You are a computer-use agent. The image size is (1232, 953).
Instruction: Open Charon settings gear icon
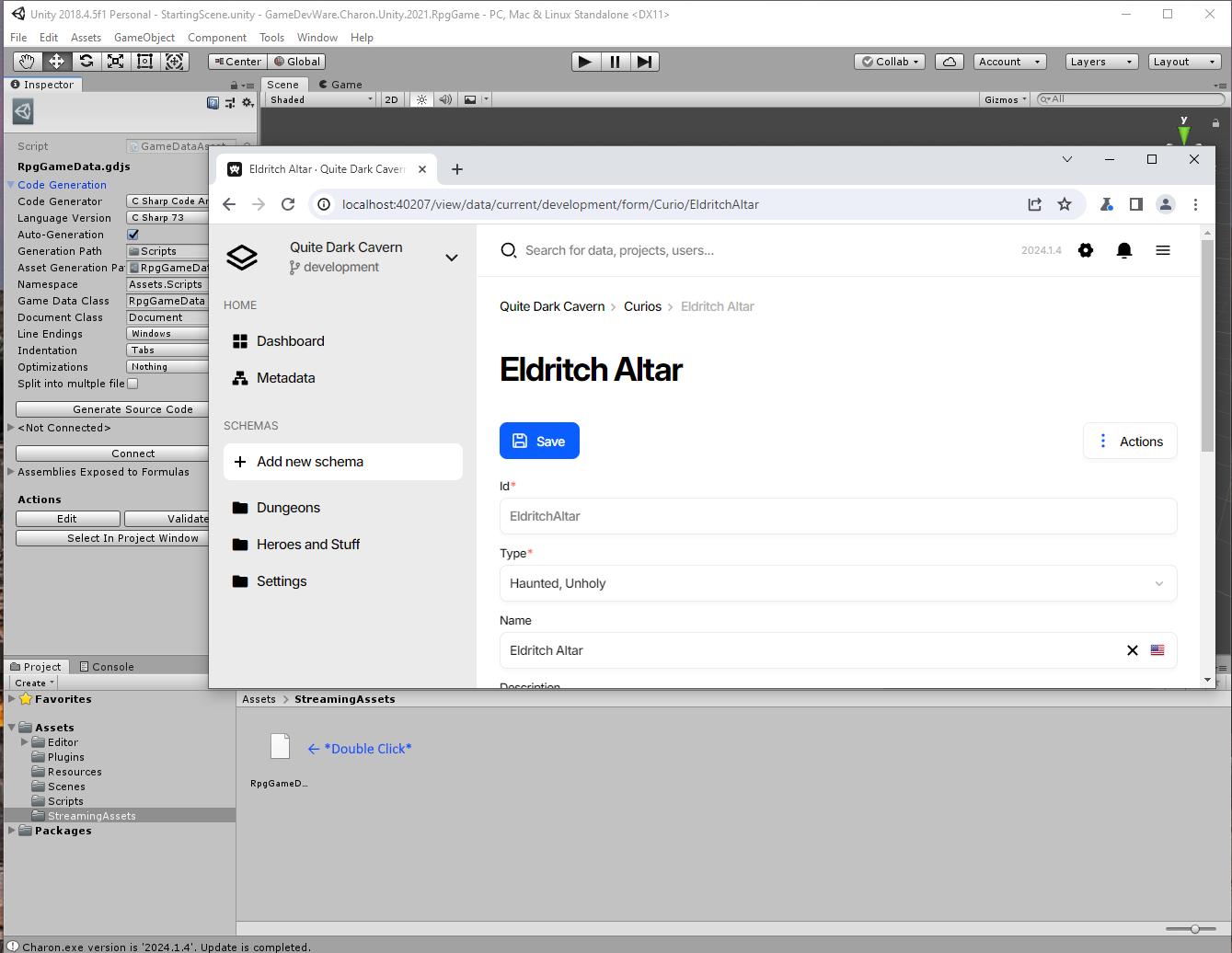[x=1086, y=250]
